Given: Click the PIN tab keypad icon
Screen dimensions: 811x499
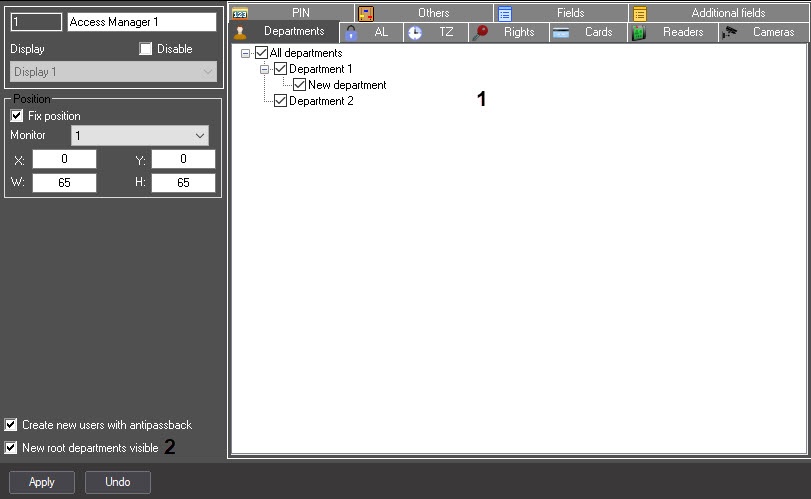Looking at the screenshot, I should [240, 13].
